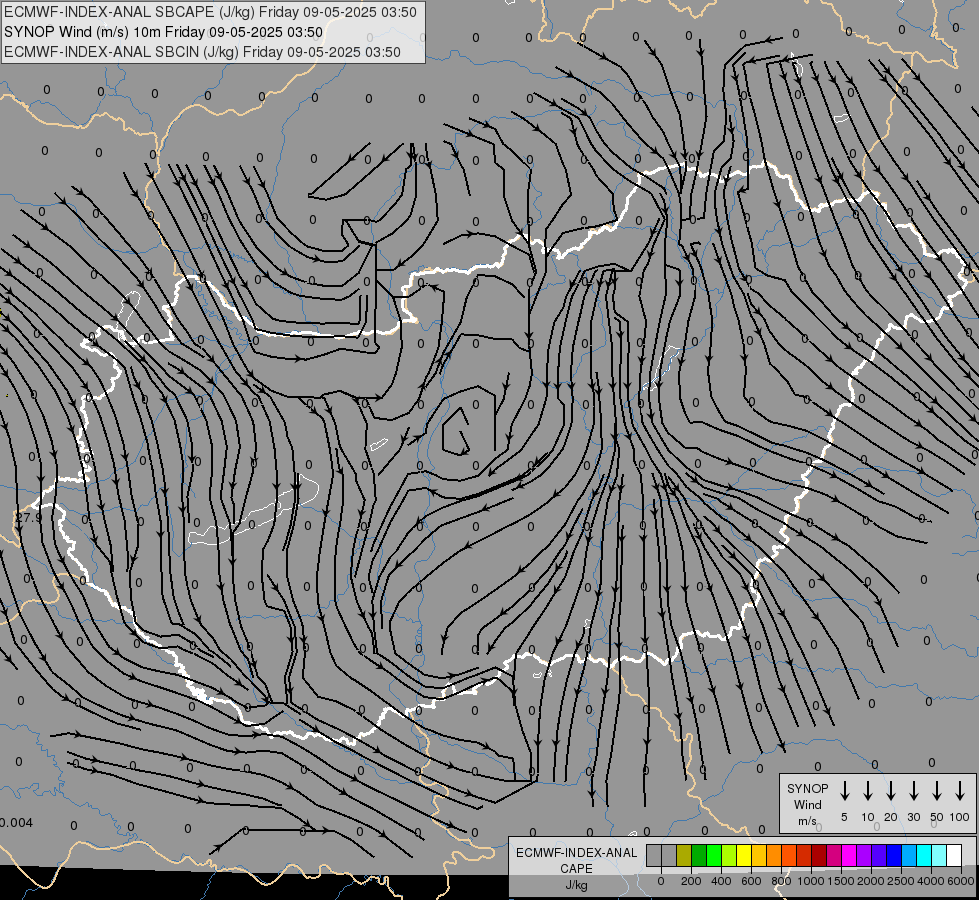Pick the yellow-green CAPE legend swatch
This screenshot has width=979, height=900.
click(729, 856)
